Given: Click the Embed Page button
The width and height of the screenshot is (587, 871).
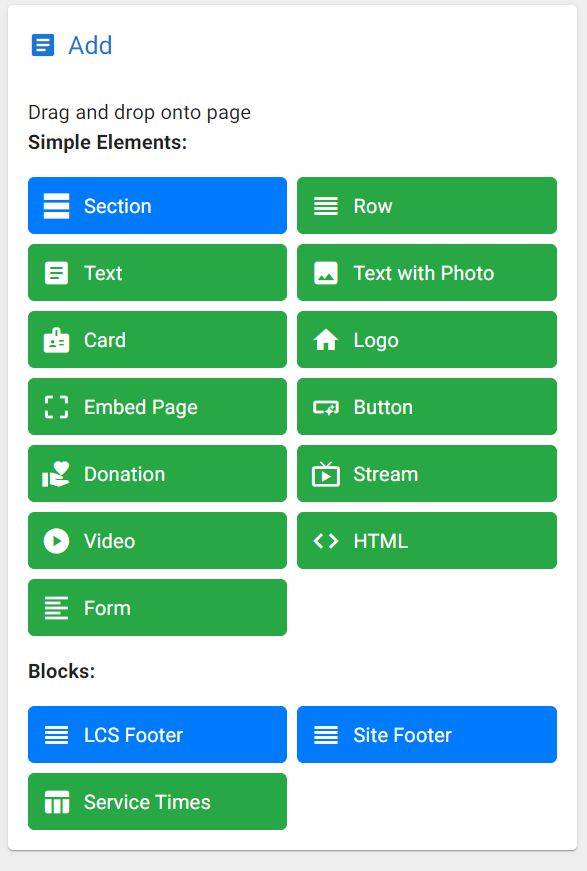Looking at the screenshot, I should pos(157,406).
